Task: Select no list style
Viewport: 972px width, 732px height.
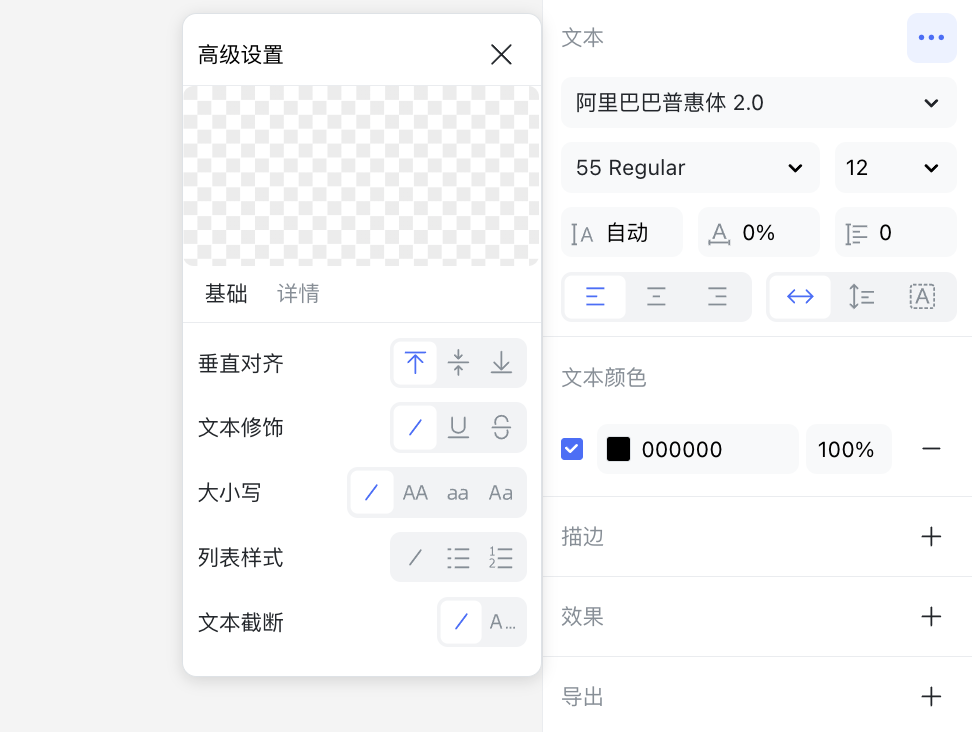Action: tap(415, 557)
